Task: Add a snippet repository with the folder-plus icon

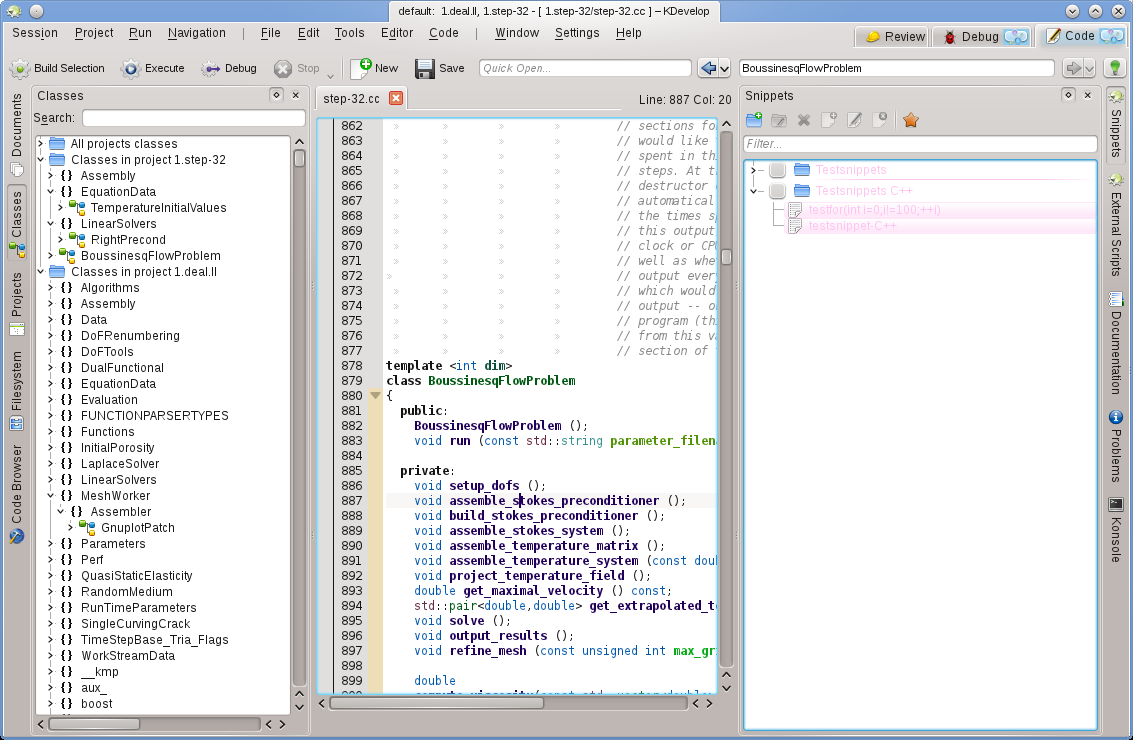Action: coord(755,120)
